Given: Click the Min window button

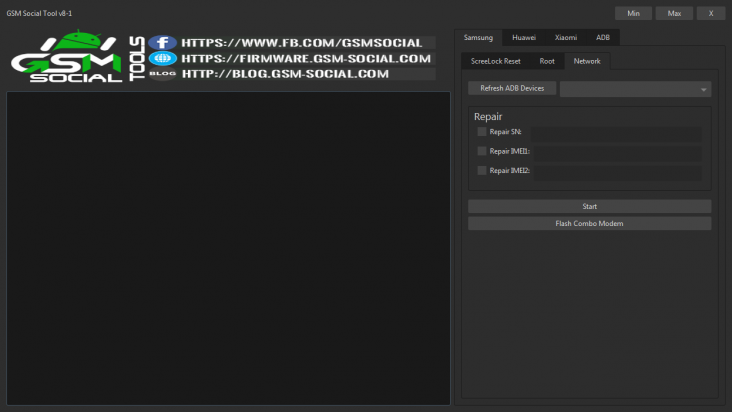Looking at the screenshot, I should [x=633, y=13].
